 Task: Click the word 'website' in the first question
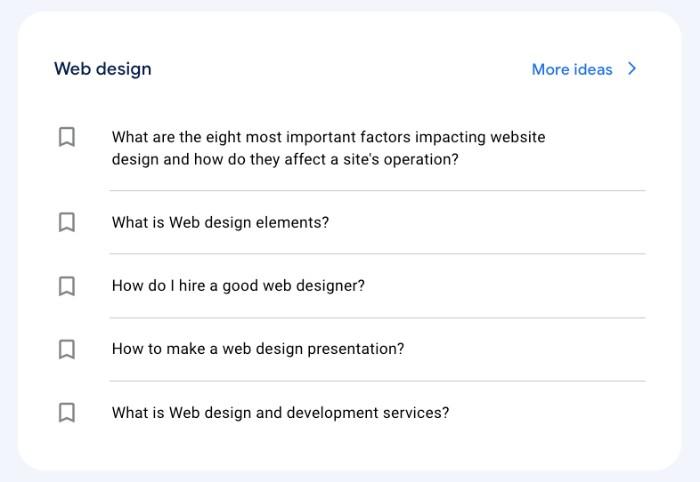coord(518,137)
